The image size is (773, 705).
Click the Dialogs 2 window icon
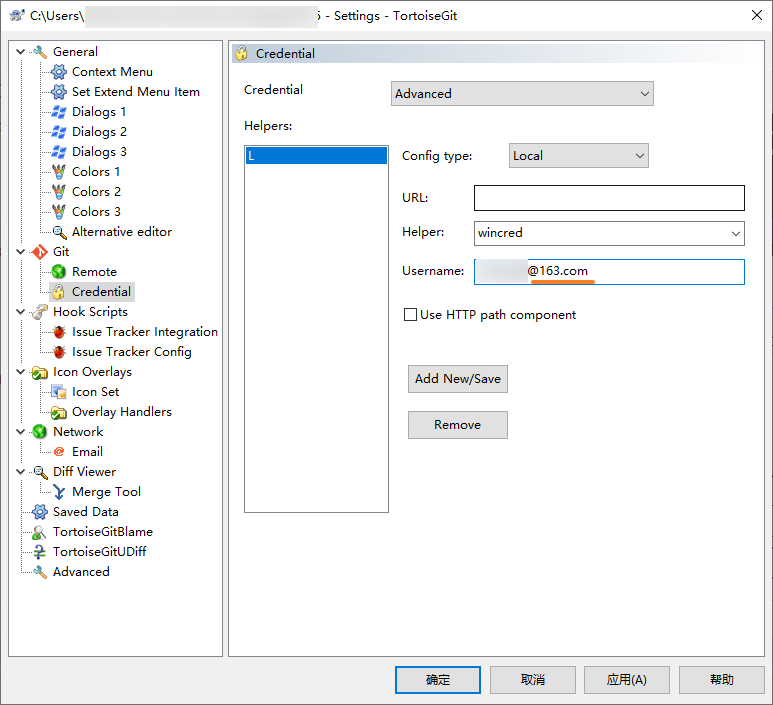coord(59,132)
